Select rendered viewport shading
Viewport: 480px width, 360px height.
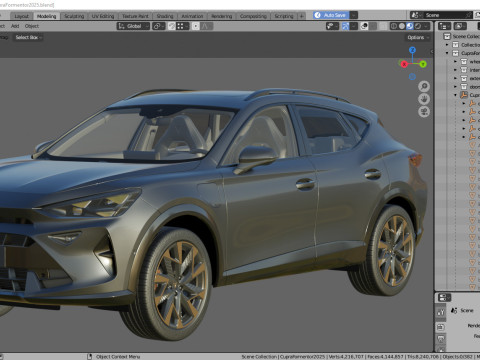(418, 26)
